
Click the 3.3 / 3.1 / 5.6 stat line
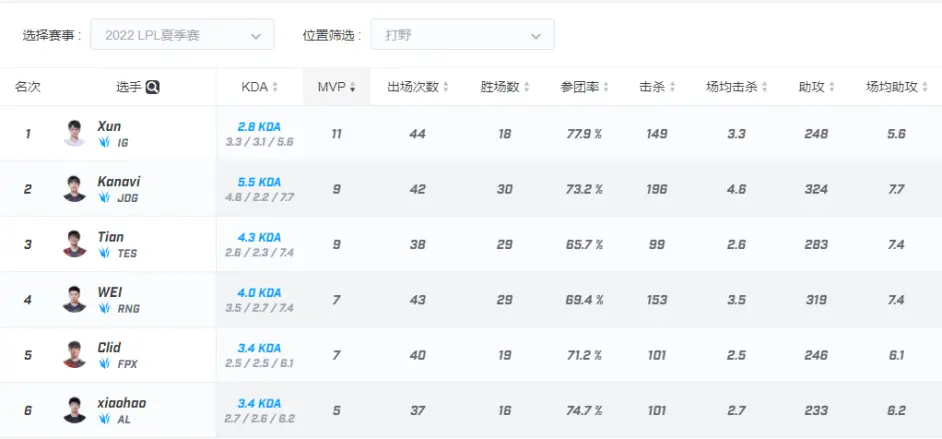point(260,142)
